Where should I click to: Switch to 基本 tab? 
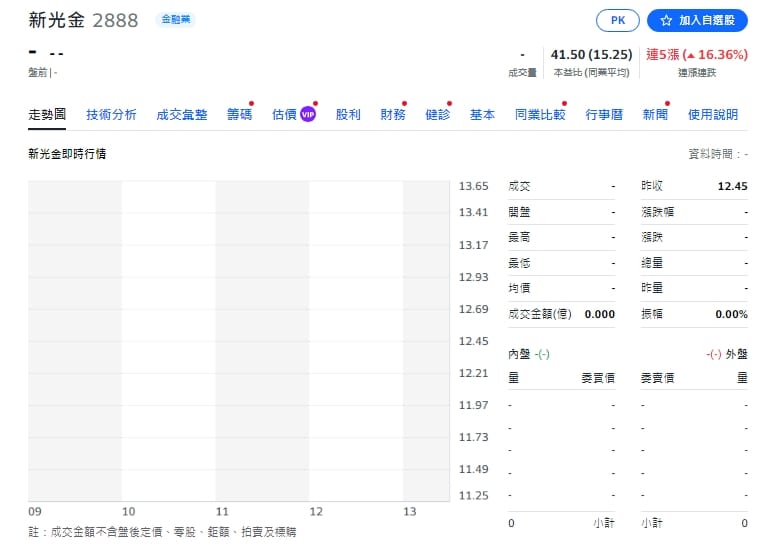[x=482, y=114]
